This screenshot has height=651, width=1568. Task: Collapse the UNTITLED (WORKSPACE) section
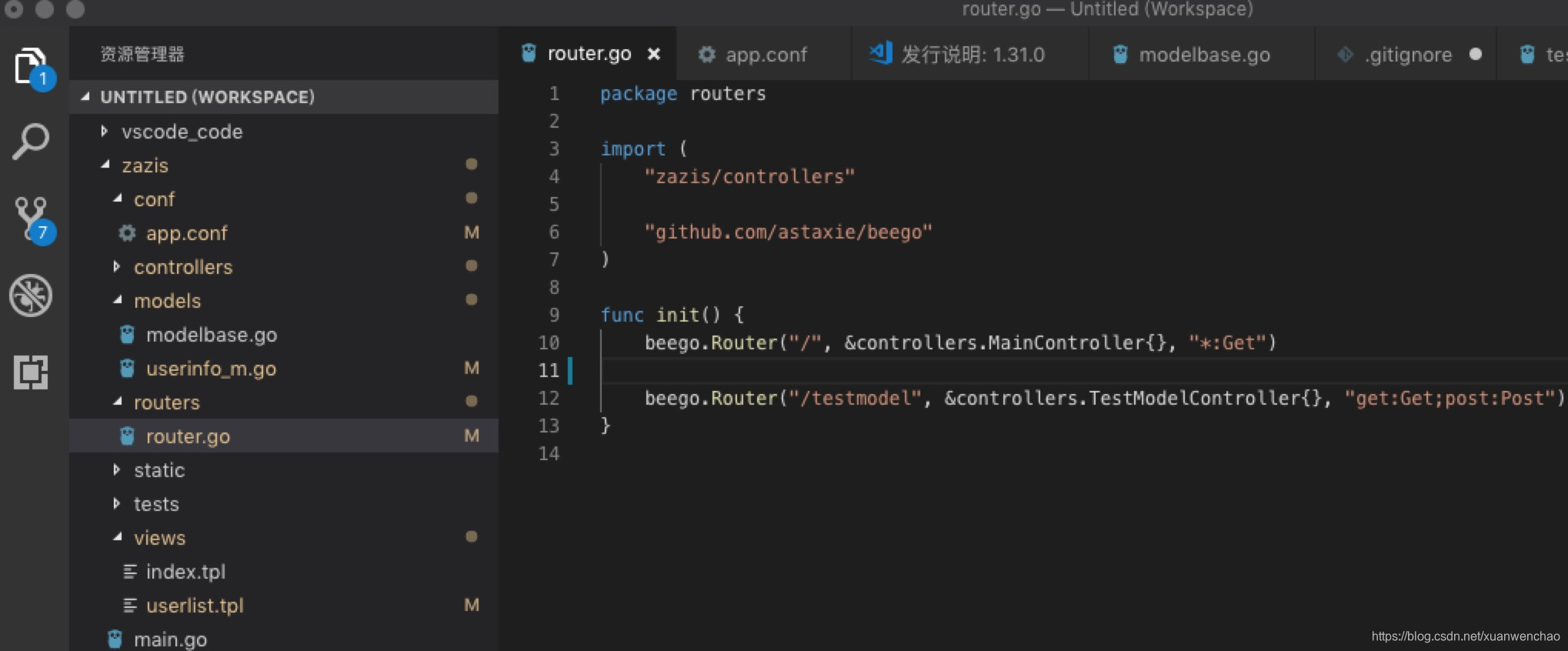(x=85, y=97)
